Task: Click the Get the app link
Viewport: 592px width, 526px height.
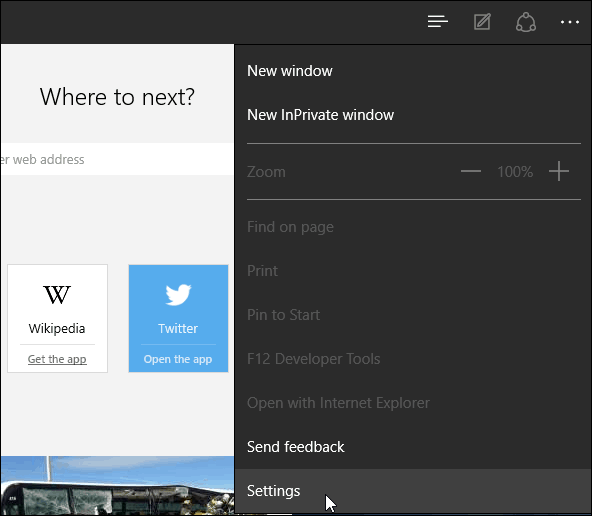Action: tap(57, 359)
